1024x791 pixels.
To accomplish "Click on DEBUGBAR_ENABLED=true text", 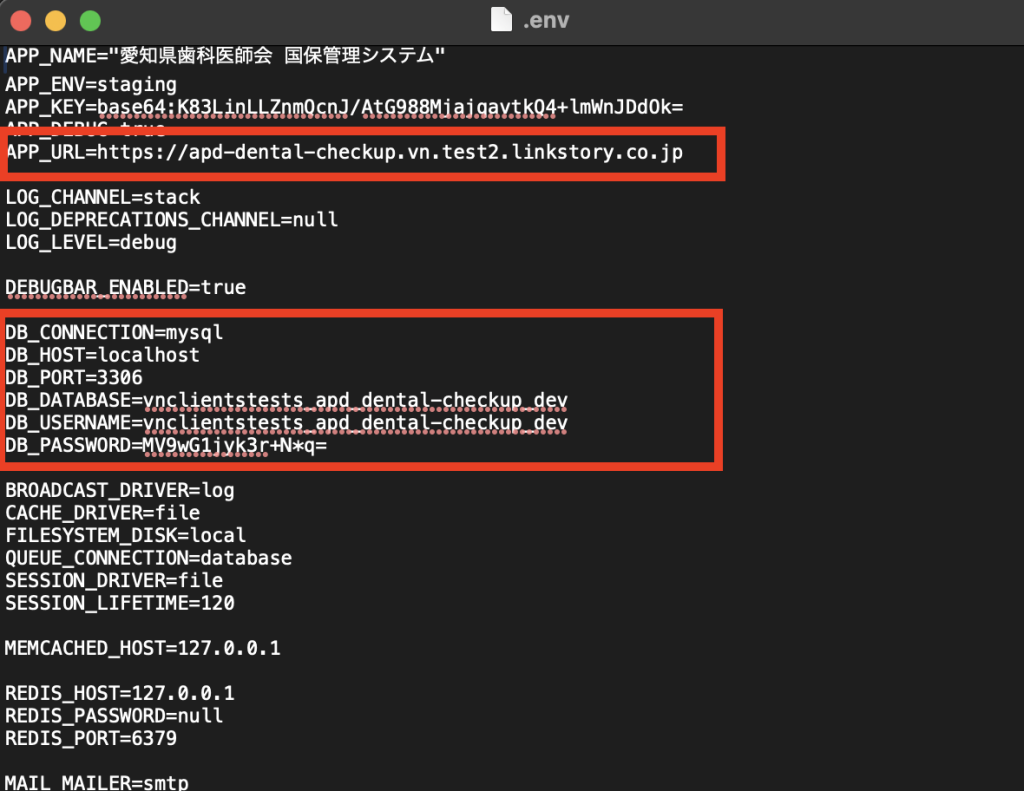I will pos(125,288).
